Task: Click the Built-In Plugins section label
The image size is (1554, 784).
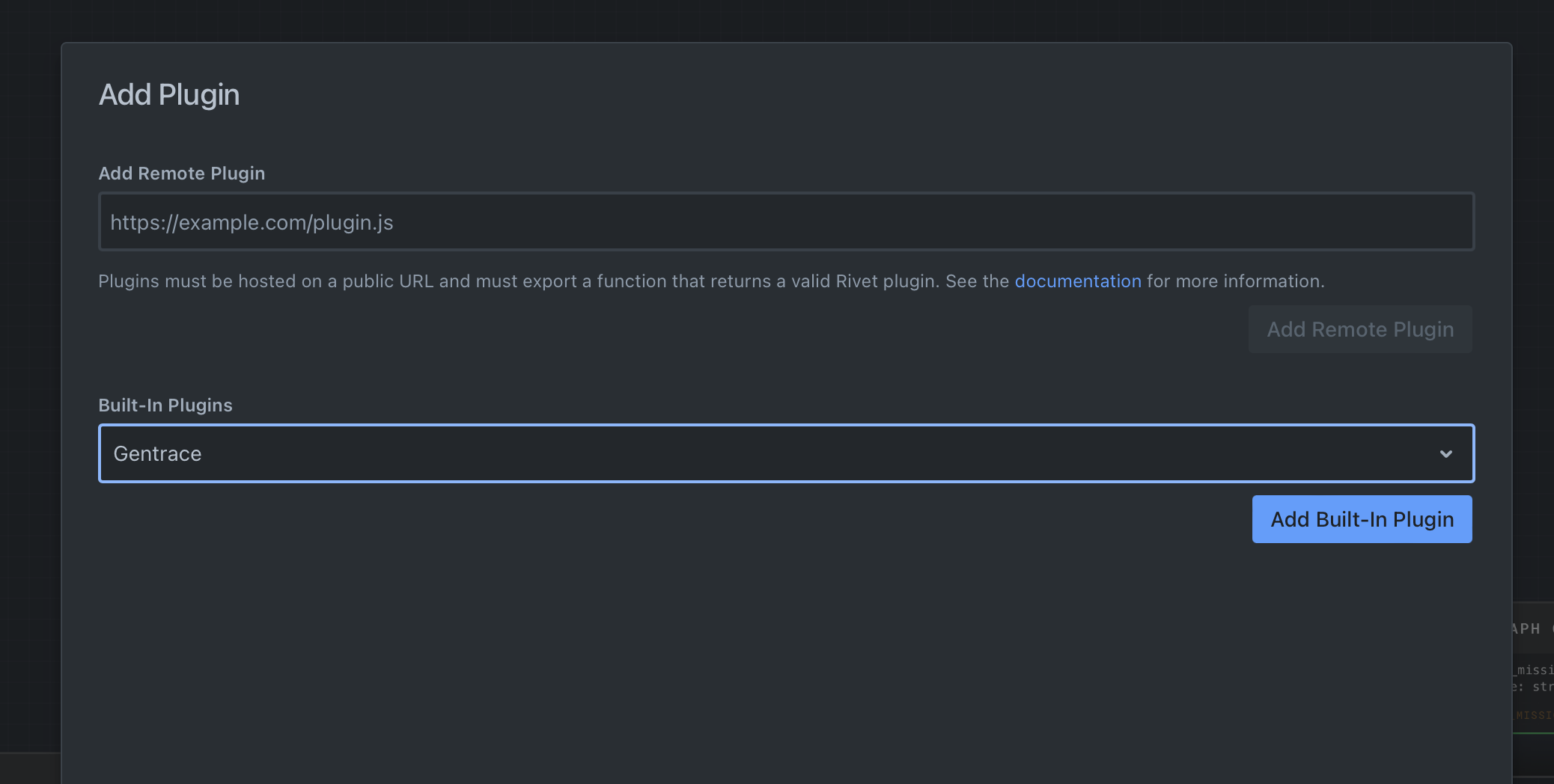Action: tap(165, 405)
